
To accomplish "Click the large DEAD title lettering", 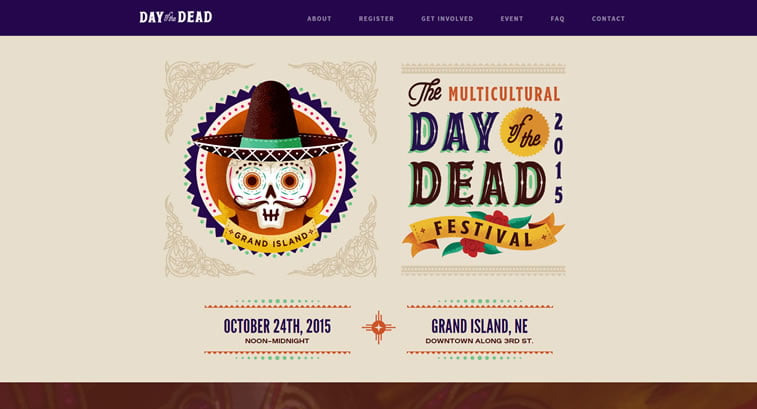I will [478, 183].
